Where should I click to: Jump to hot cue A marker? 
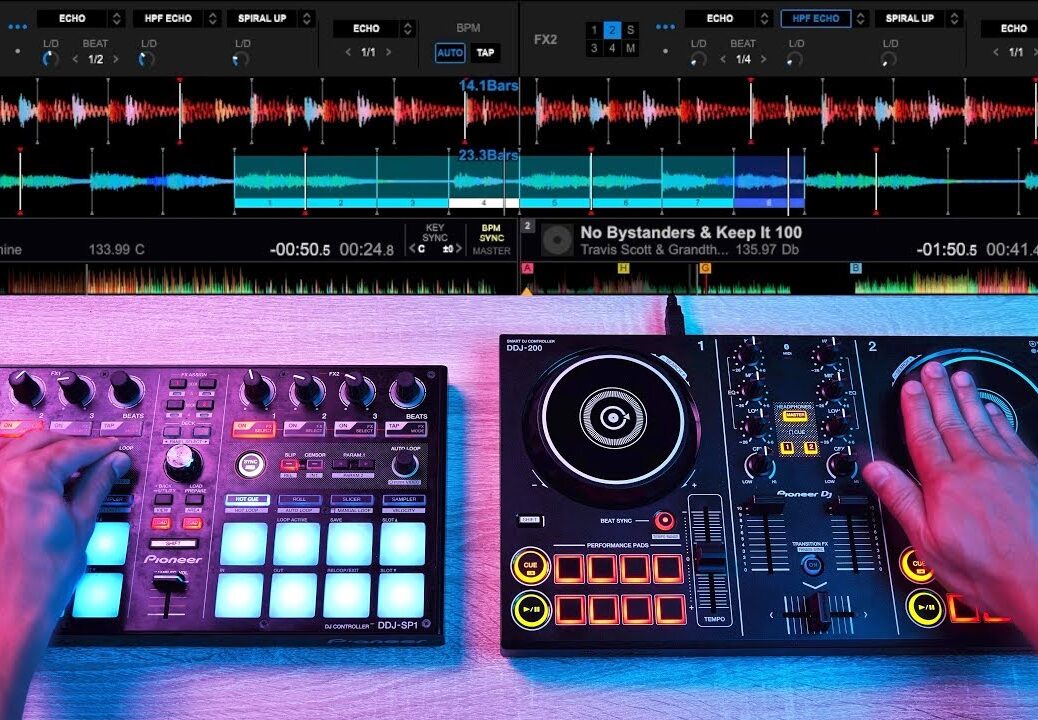click(x=528, y=268)
